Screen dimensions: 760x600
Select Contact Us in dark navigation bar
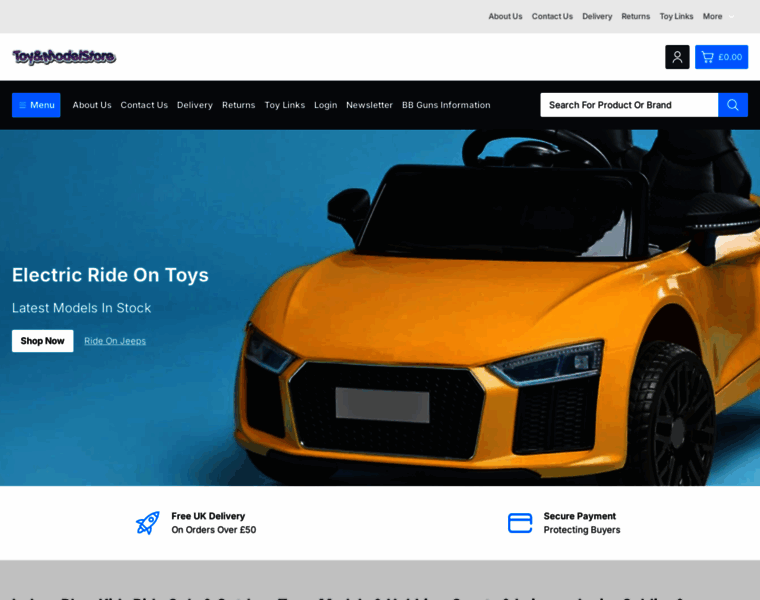click(x=144, y=105)
